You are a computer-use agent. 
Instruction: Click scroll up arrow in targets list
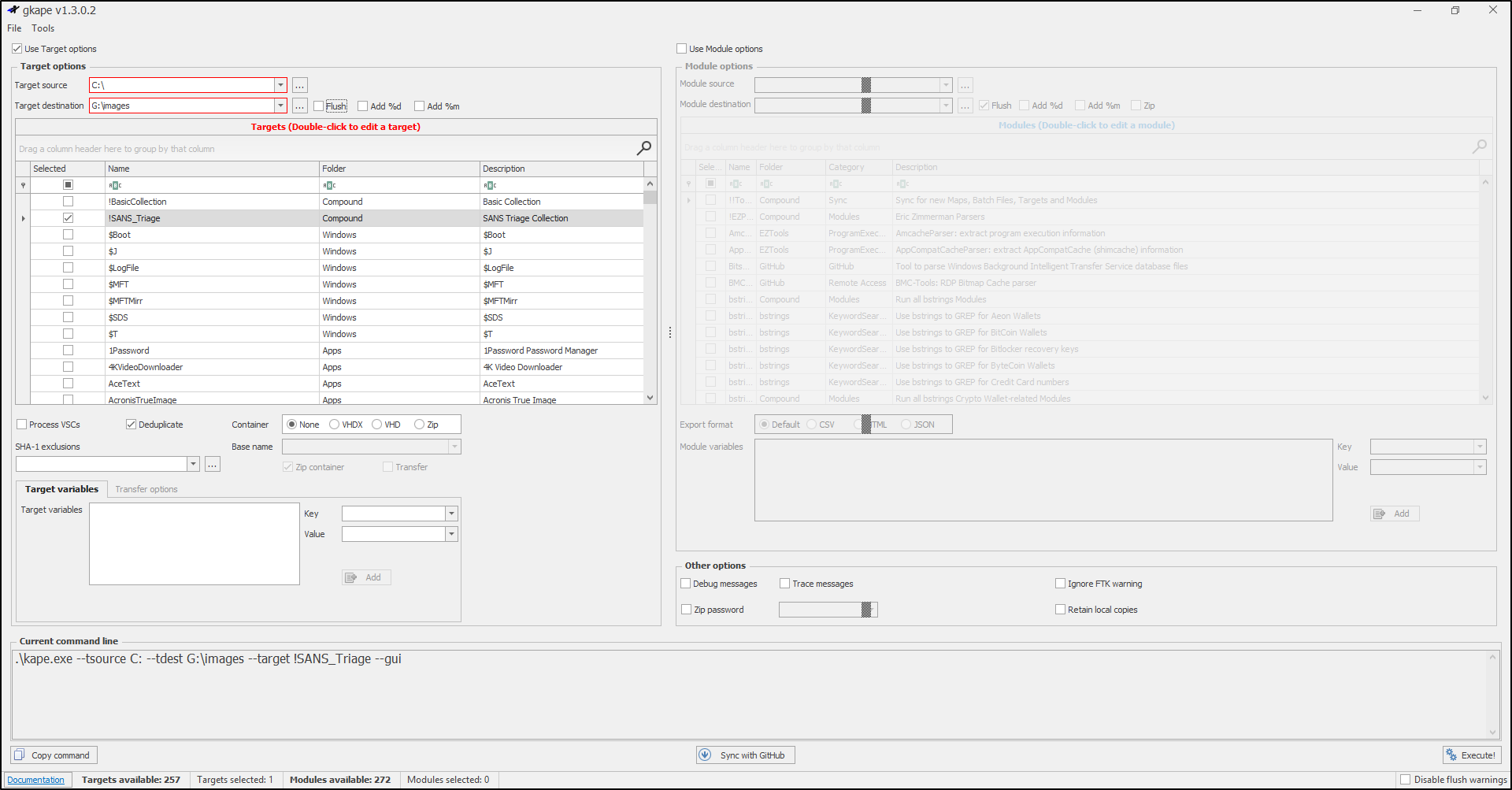(650, 184)
